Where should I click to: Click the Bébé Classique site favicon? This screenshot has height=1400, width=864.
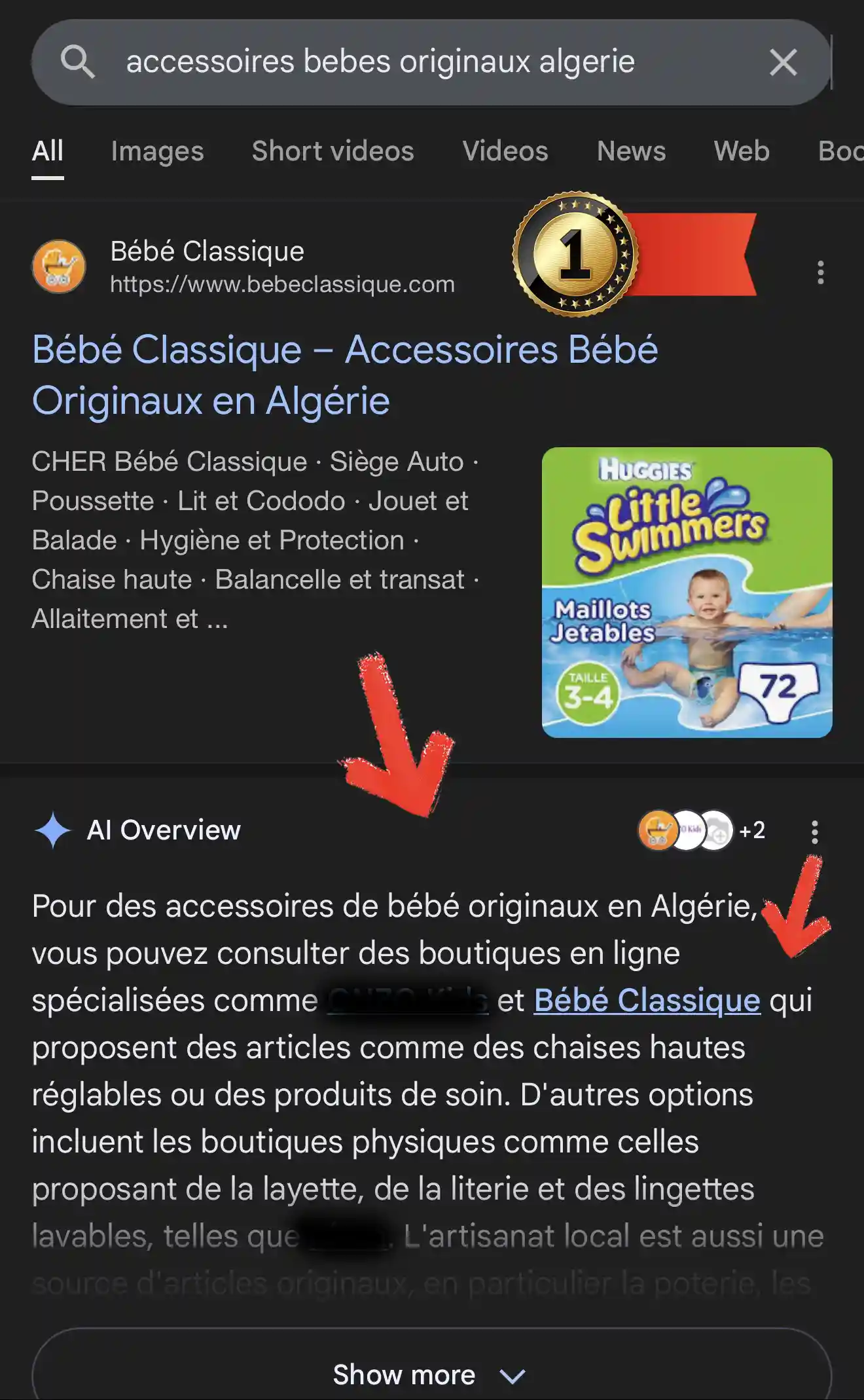(59, 267)
